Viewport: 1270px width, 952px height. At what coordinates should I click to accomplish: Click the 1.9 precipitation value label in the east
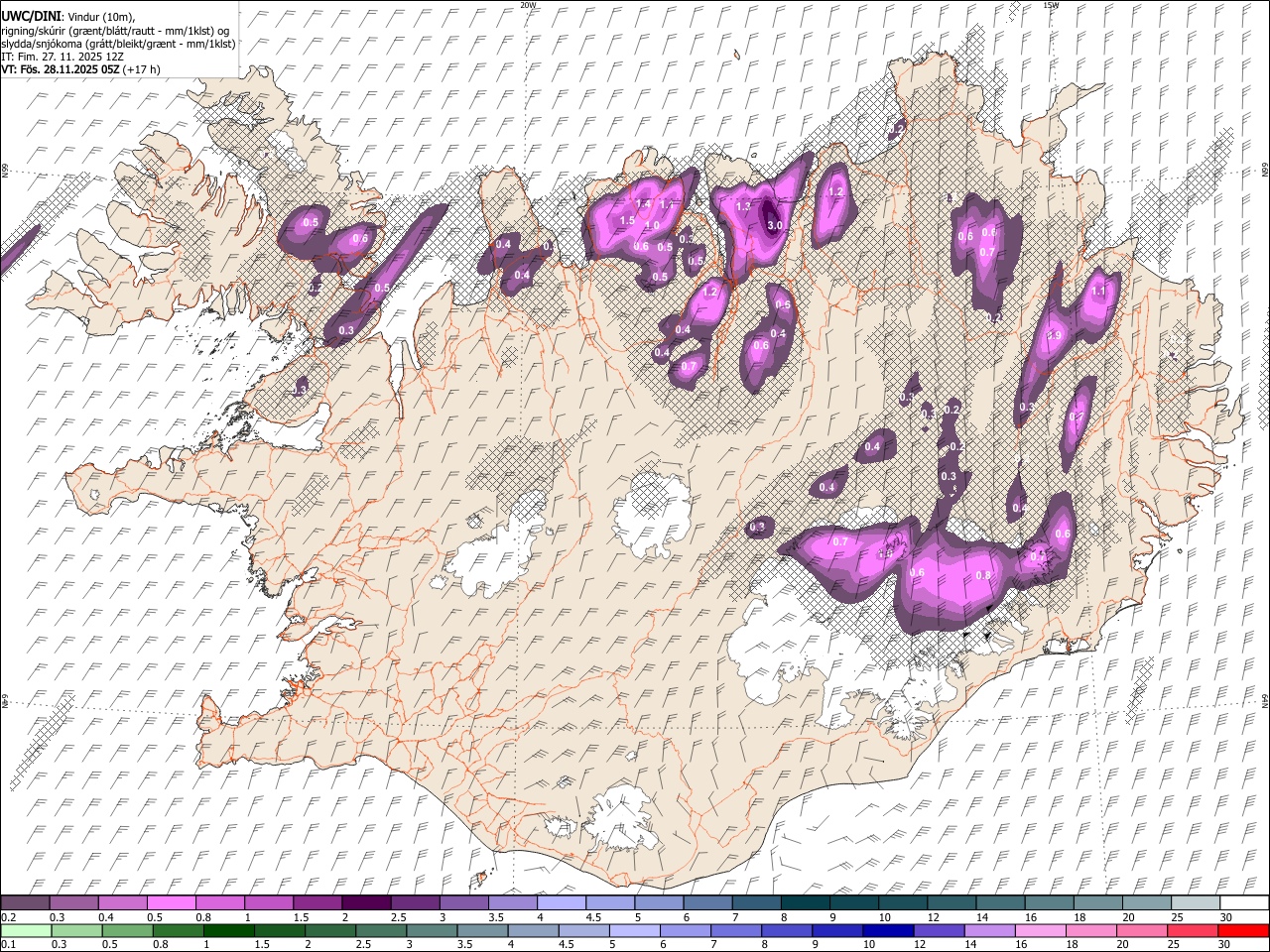[x=1054, y=336]
